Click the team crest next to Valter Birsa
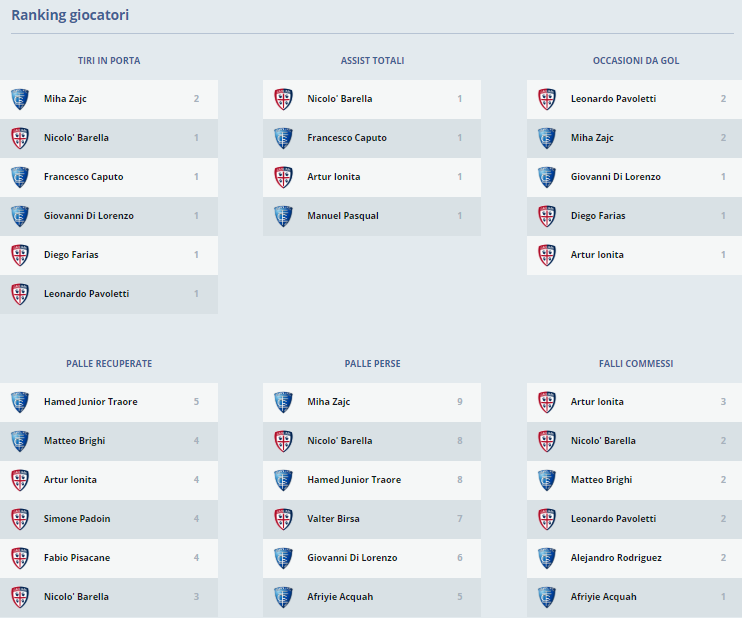This screenshot has width=742, height=618. coord(283,519)
